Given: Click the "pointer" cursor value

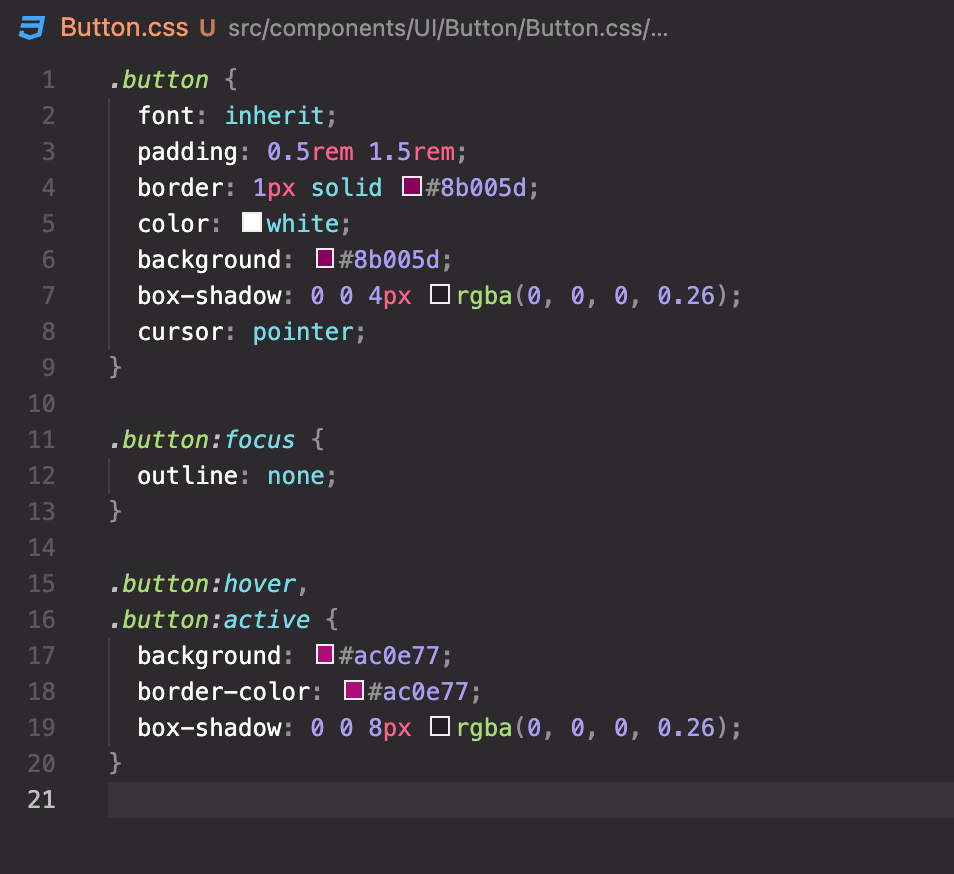Looking at the screenshot, I should click(303, 332).
